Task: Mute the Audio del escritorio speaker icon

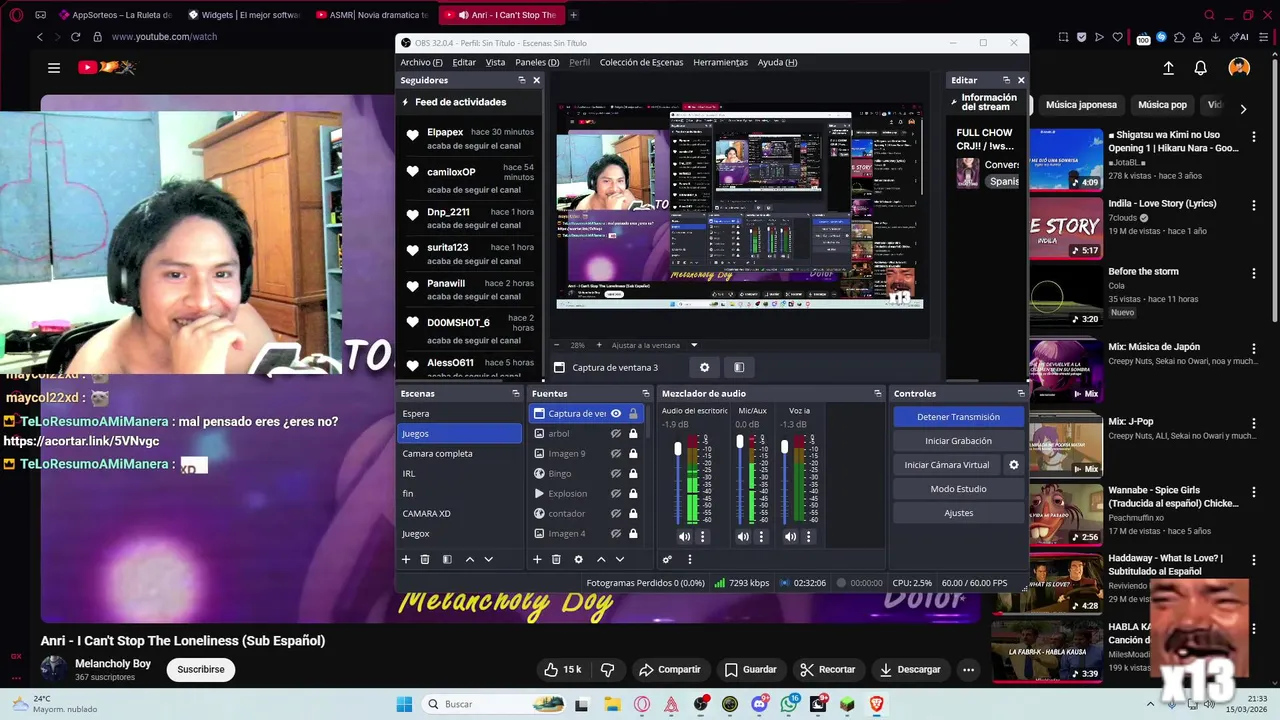Action: tap(684, 536)
